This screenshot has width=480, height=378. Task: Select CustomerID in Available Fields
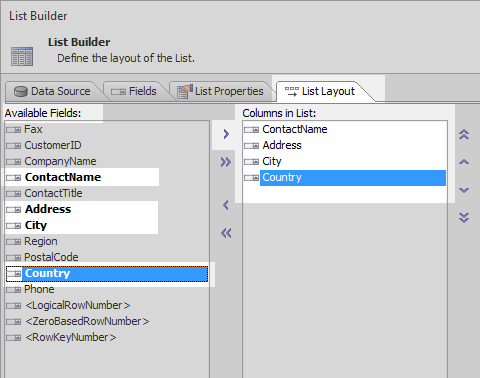click(53, 145)
